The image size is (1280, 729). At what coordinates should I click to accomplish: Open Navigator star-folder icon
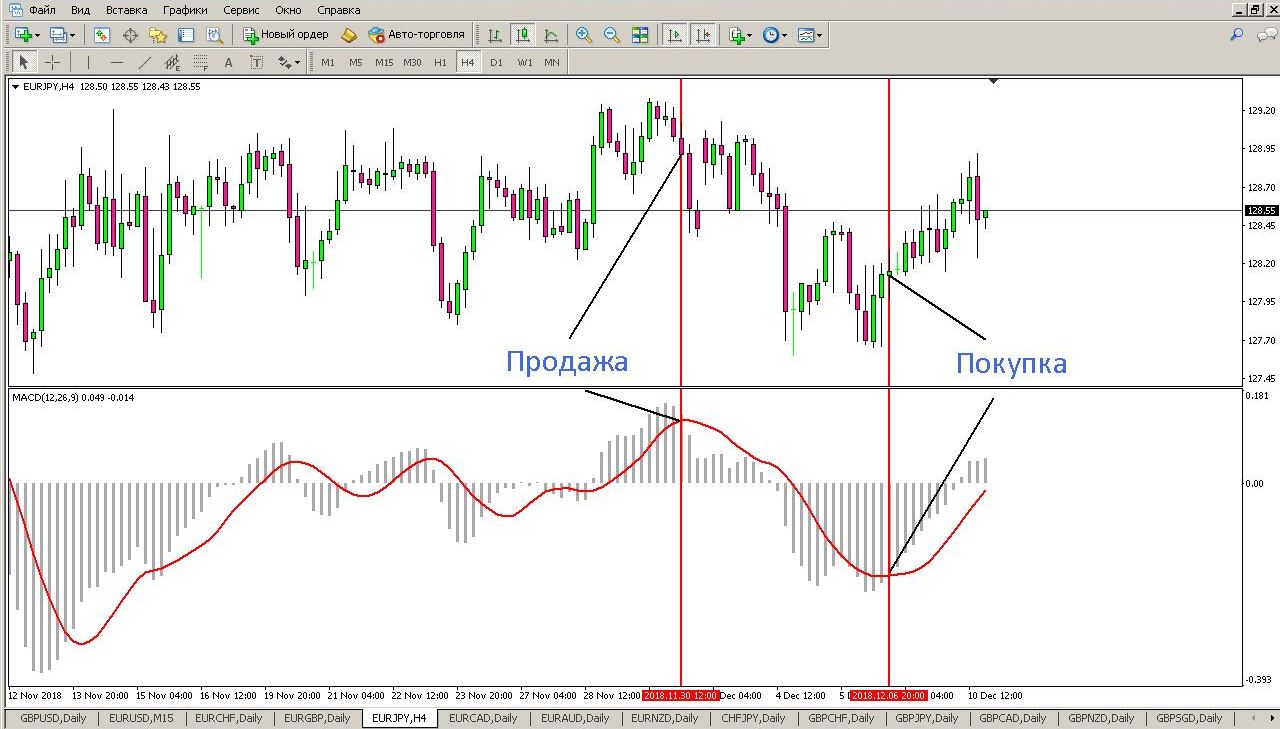tap(158, 35)
